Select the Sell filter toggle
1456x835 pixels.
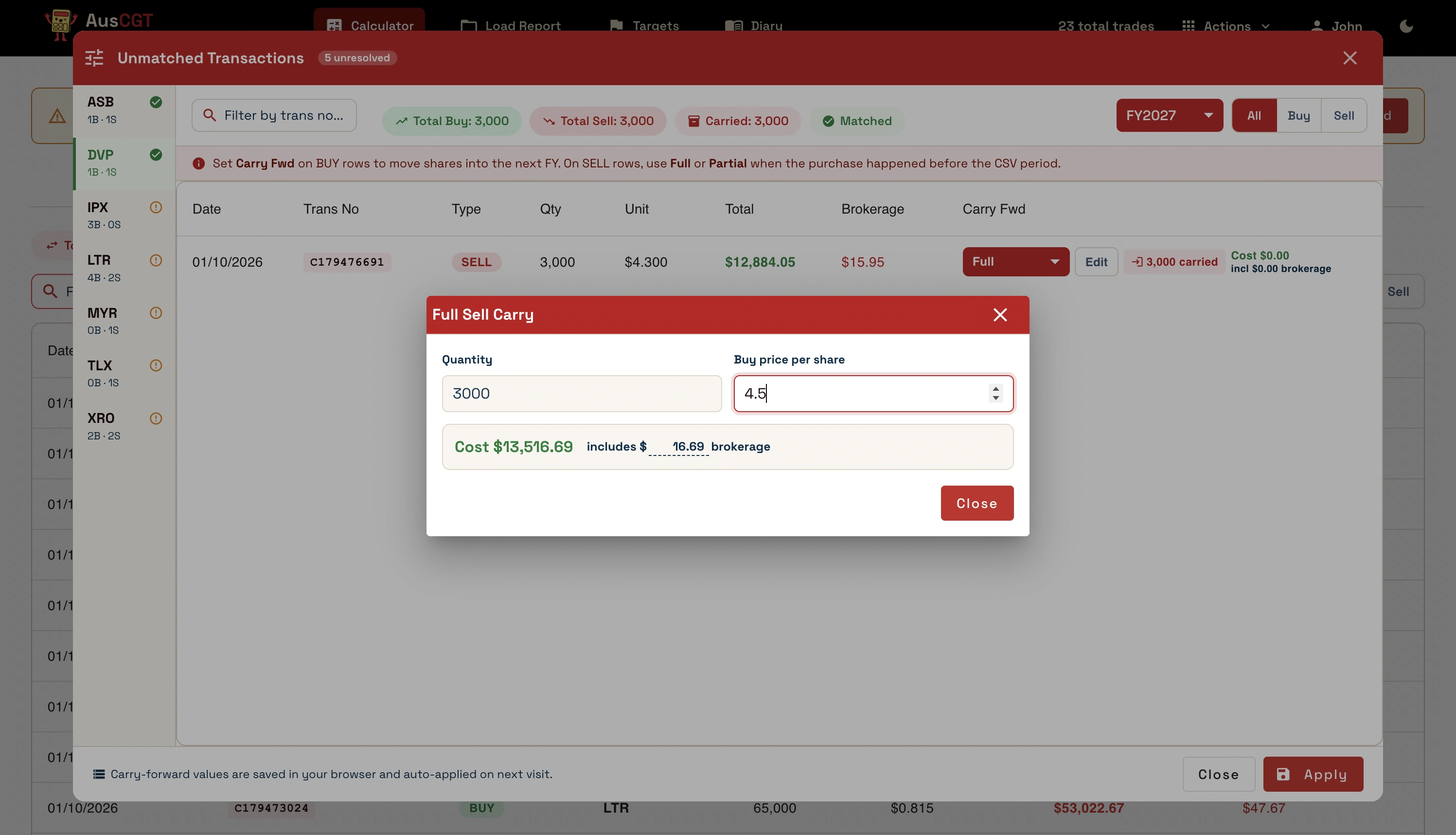1344,115
